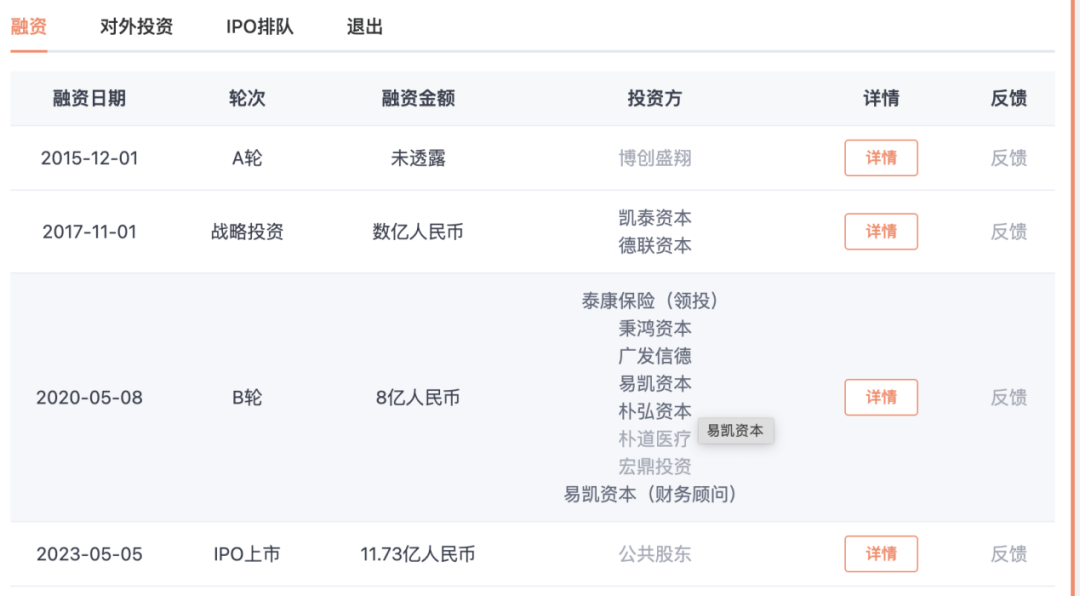Open investor 博创盛翔 link

point(655,158)
